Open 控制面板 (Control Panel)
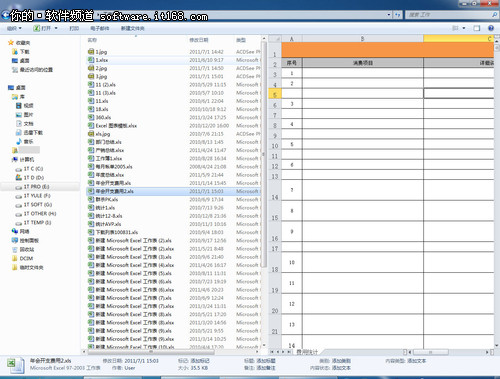 point(25,240)
